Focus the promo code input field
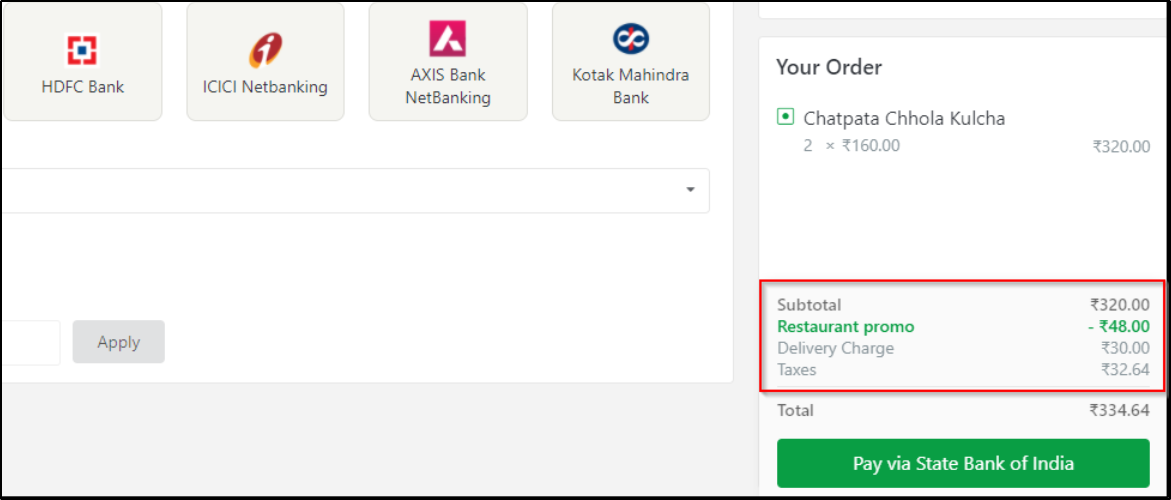This screenshot has width=1171, height=500. coord(30,343)
